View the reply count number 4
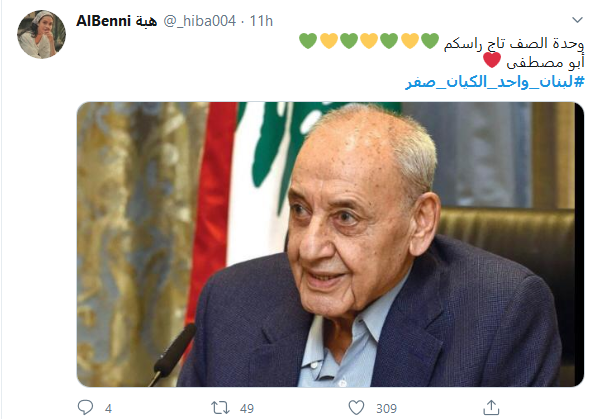599x419 pixels. coord(108,409)
